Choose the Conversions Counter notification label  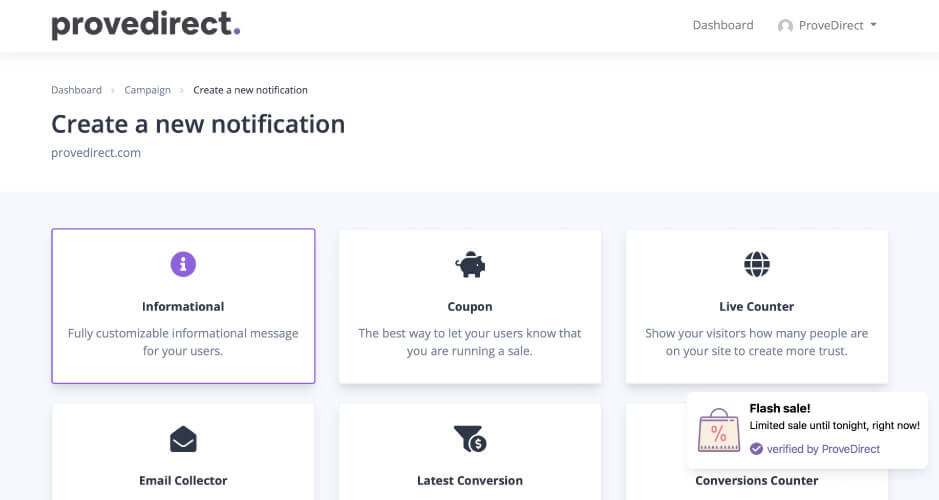pos(756,480)
